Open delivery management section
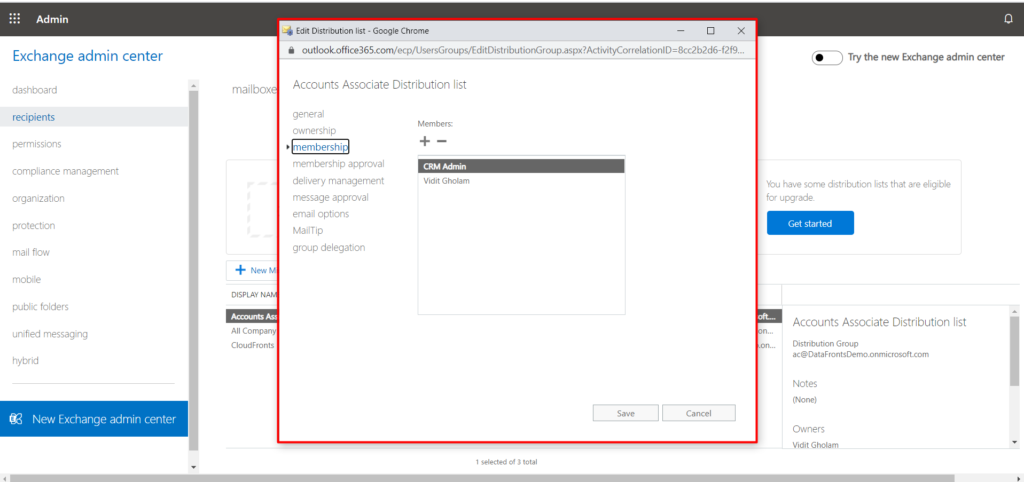Screen dimensions: 1024x482 338,180
